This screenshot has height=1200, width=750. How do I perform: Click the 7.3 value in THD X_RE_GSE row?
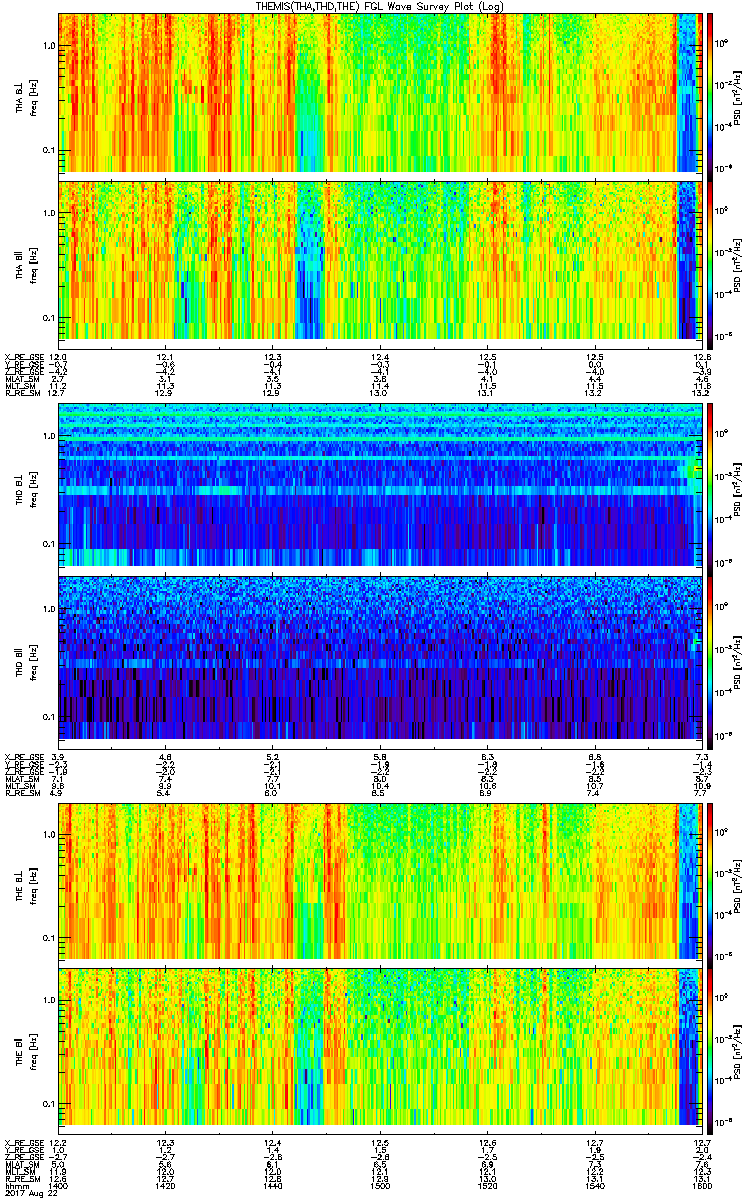tap(702, 757)
